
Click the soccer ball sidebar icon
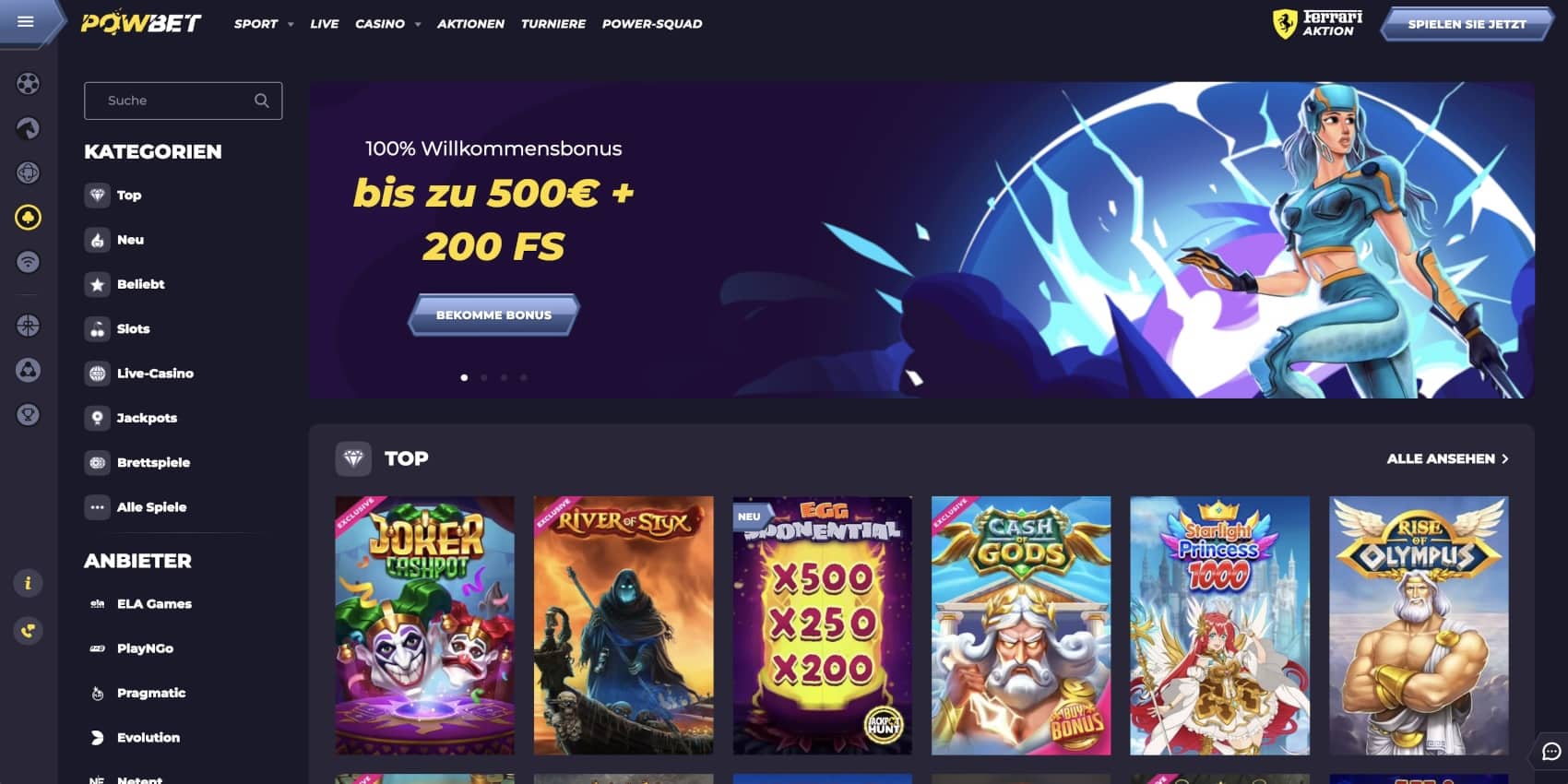click(28, 84)
